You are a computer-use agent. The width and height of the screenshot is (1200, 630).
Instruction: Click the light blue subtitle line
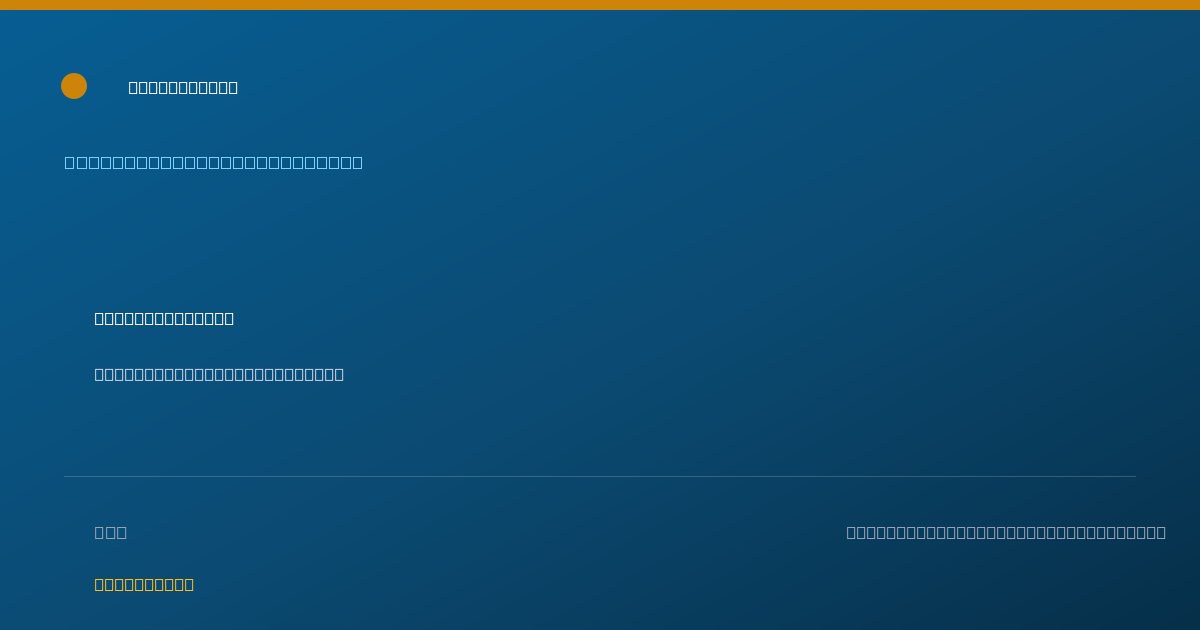pyautogui.click(x=214, y=162)
